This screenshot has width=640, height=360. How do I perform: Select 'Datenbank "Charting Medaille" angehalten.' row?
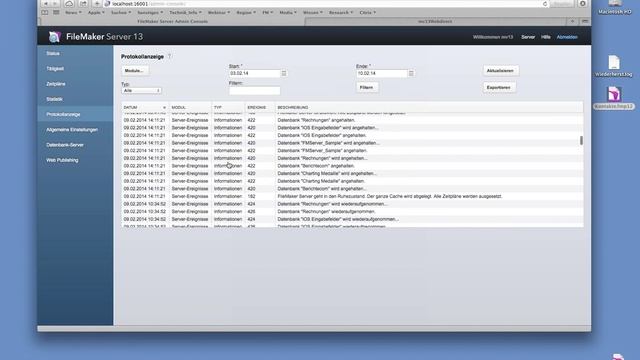(352, 181)
